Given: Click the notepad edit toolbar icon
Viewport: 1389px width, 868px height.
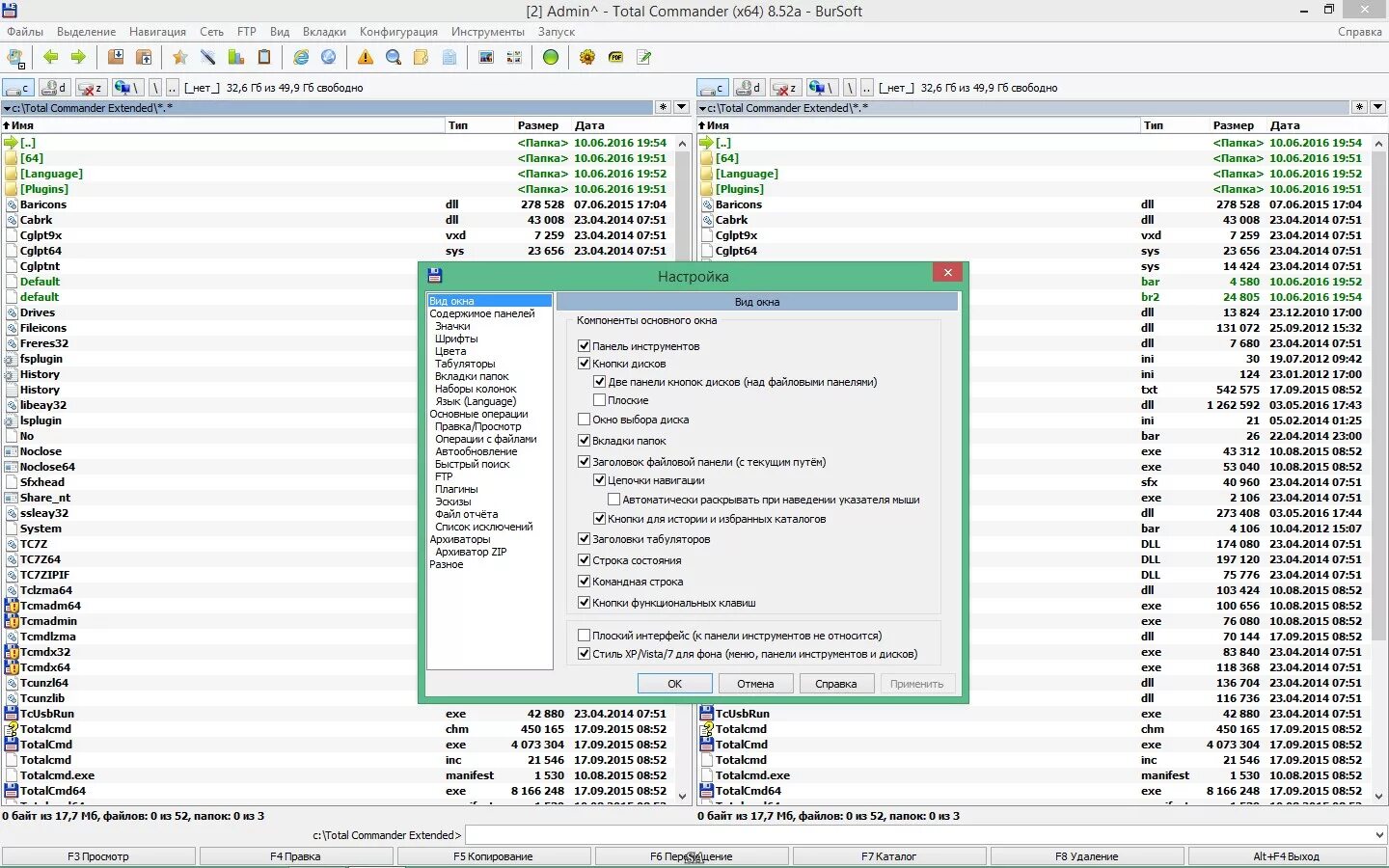Looking at the screenshot, I should pyautogui.click(x=643, y=57).
